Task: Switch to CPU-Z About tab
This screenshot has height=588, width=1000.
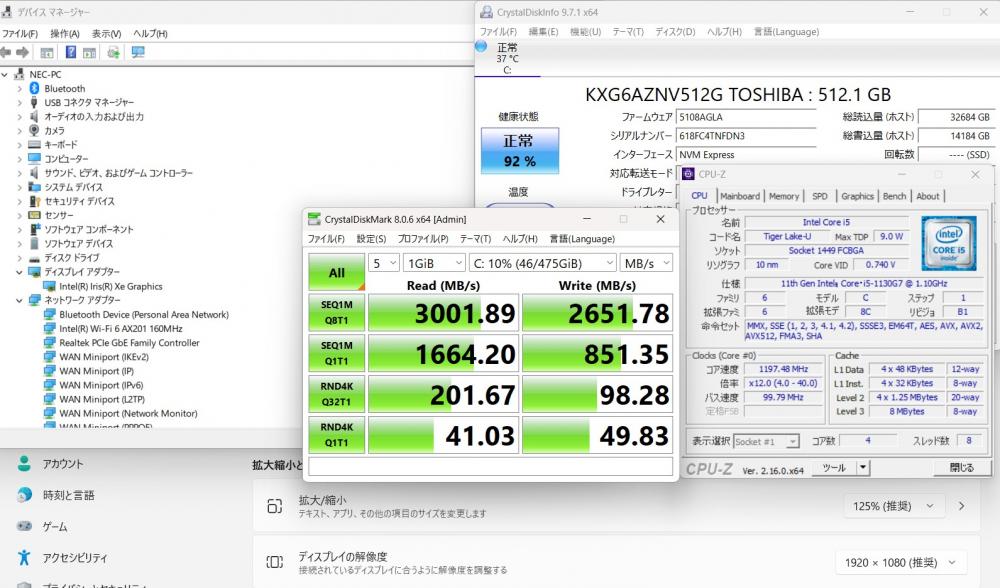Action: click(927, 196)
